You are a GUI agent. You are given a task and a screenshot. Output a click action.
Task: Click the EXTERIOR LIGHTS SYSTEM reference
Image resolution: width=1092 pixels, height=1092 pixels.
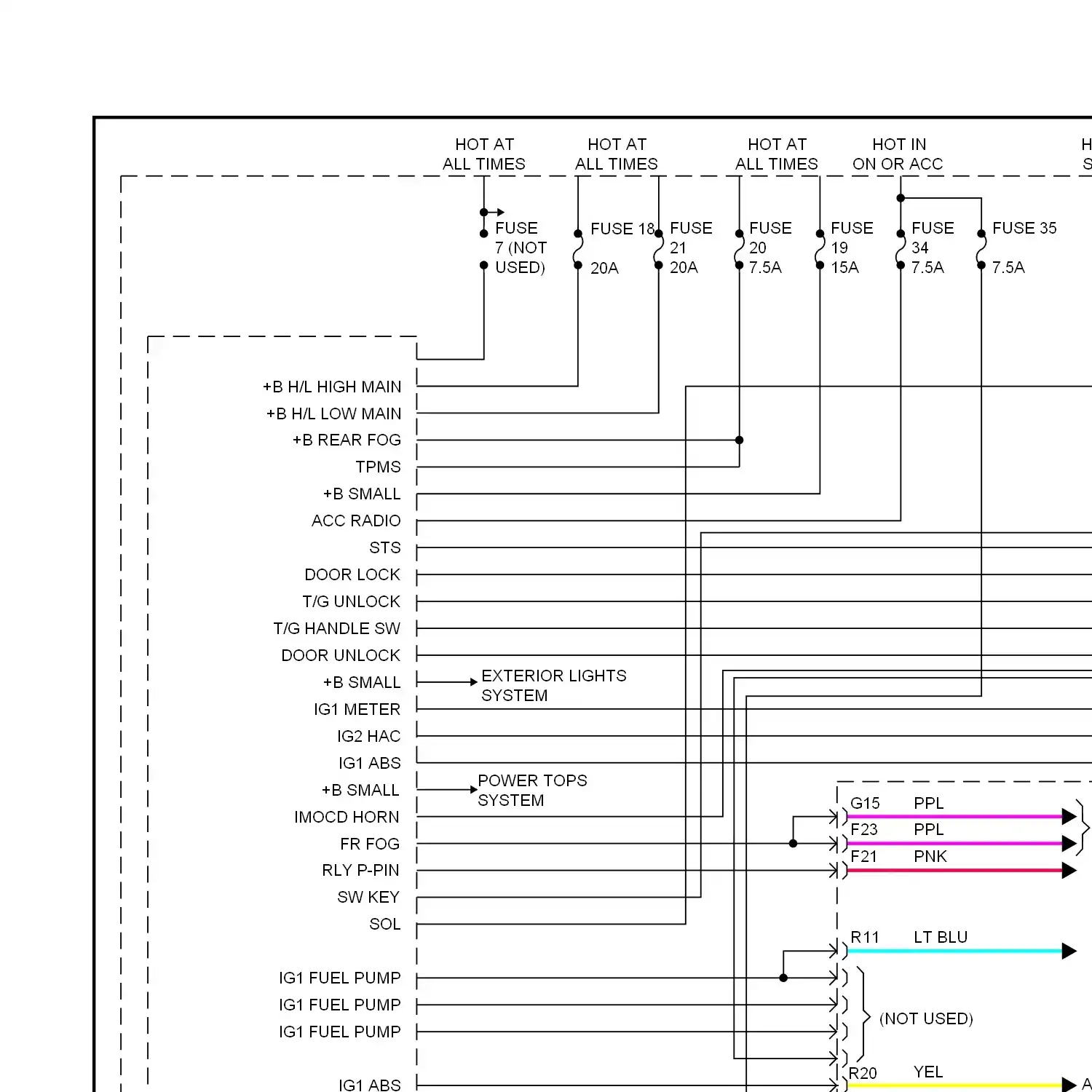tap(553, 686)
